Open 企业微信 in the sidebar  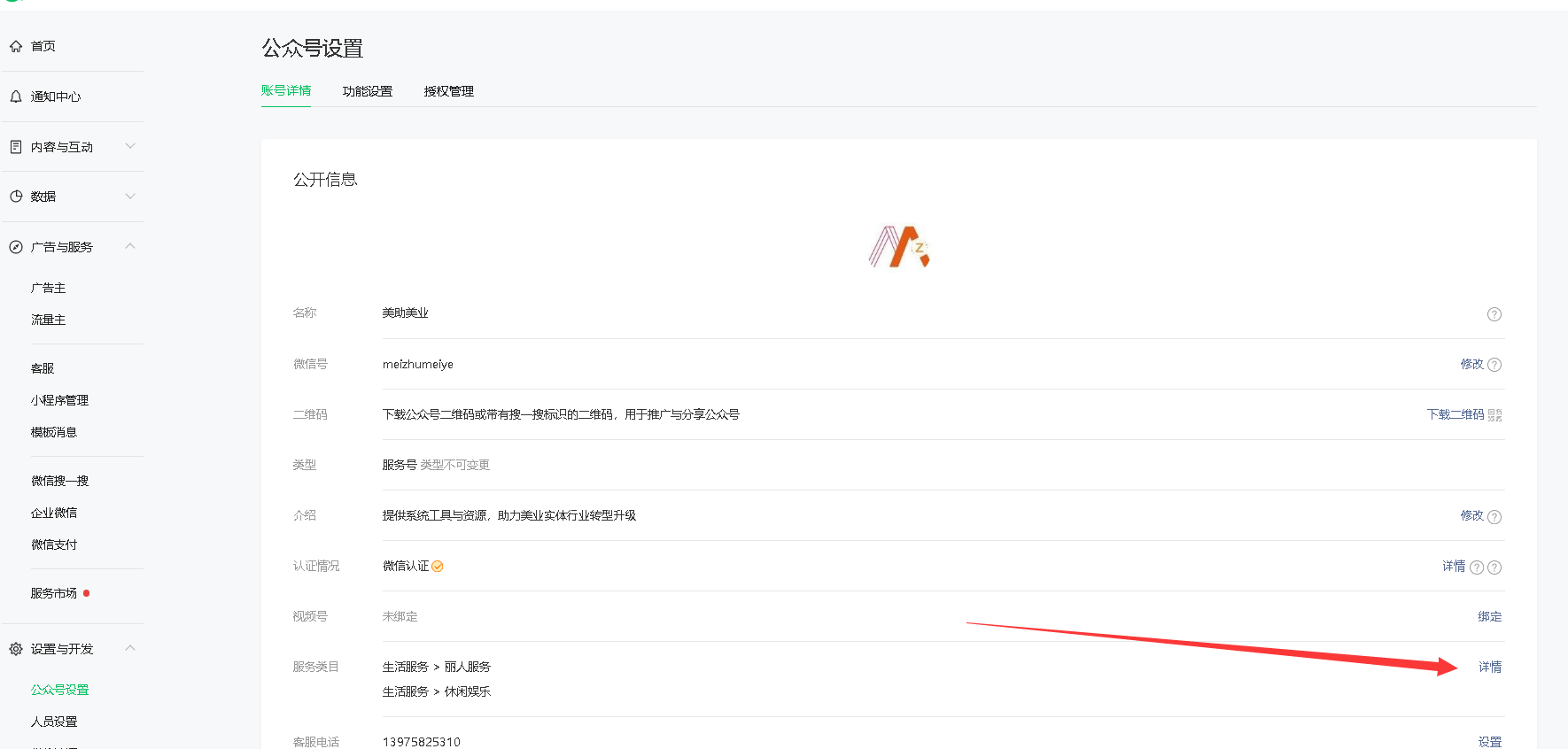click(x=54, y=513)
